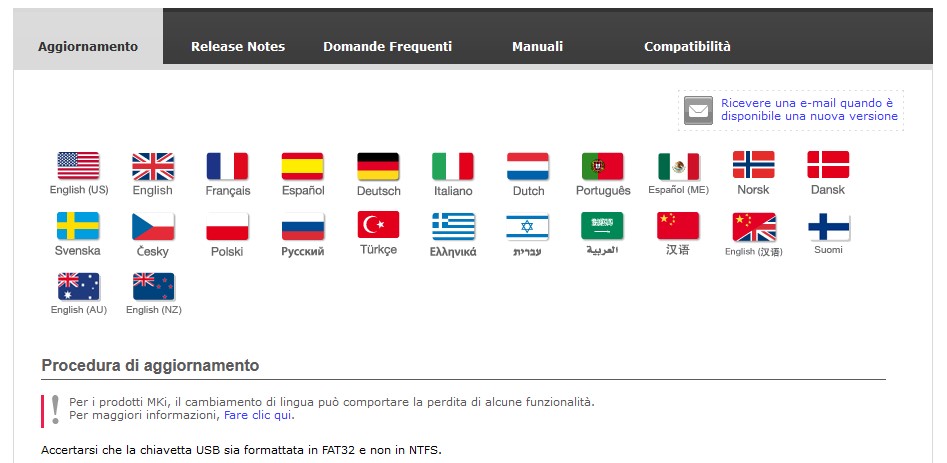The width and height of the screenshot is (947, 463).
Task: Select the English (US) flag icon
Action: pos(79,166)
